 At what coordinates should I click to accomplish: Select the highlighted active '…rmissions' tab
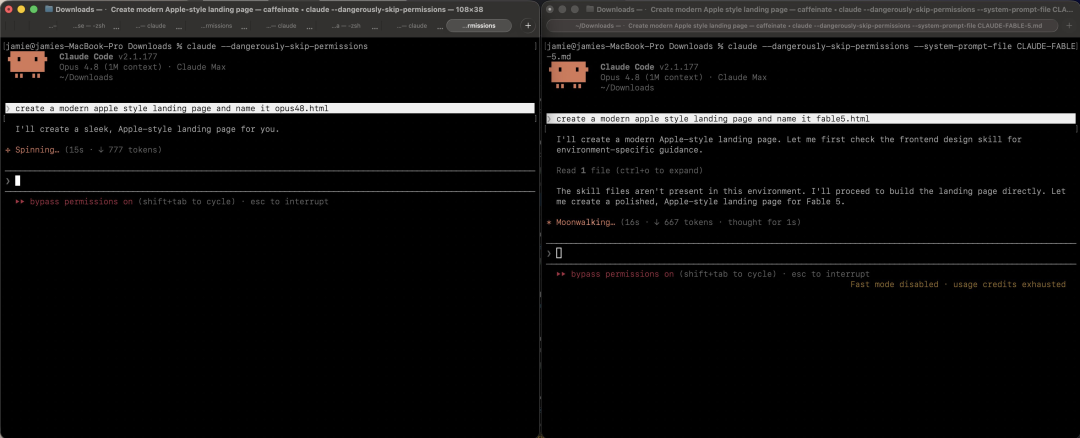click(479, 25)
